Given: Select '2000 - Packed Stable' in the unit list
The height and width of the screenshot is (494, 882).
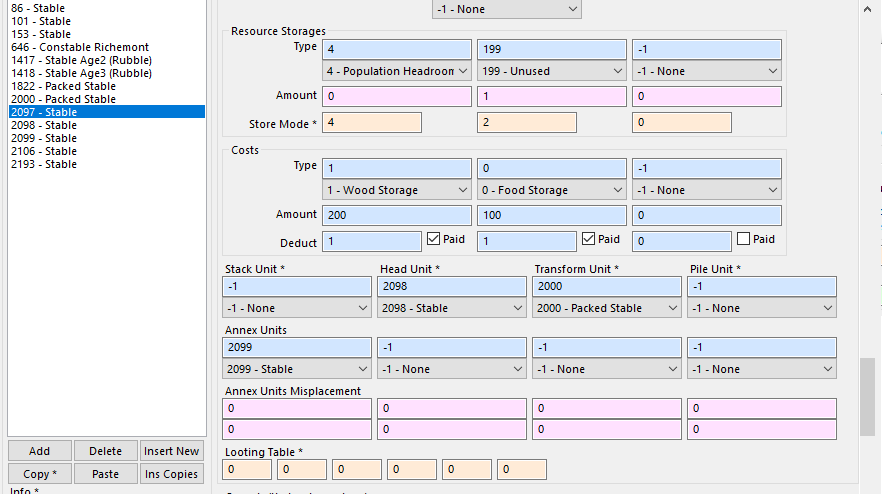Looking at the screenshot, I should coord(63,99).
